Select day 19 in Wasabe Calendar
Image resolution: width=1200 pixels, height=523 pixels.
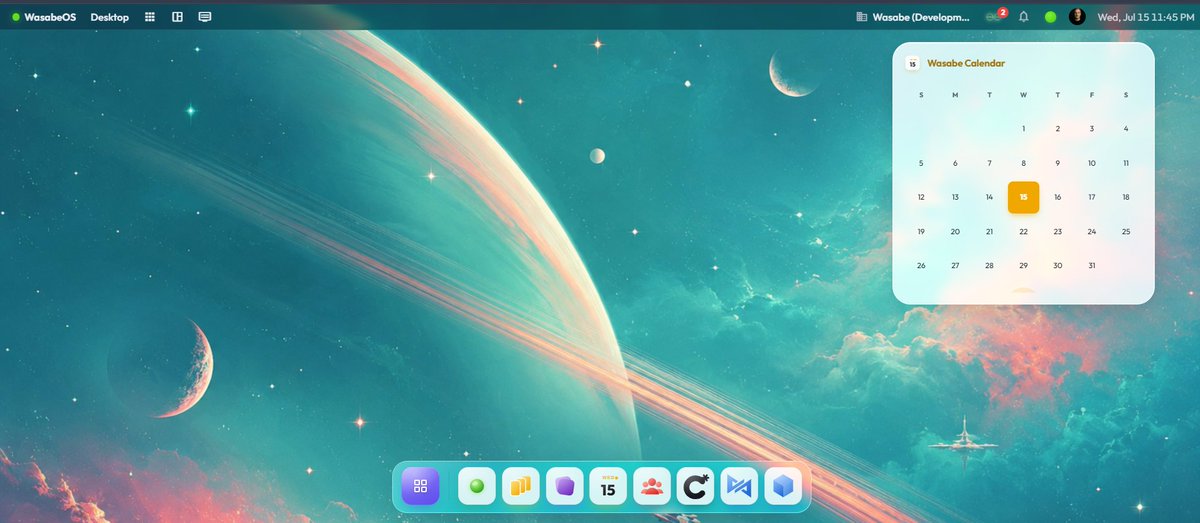pos(921,231)
